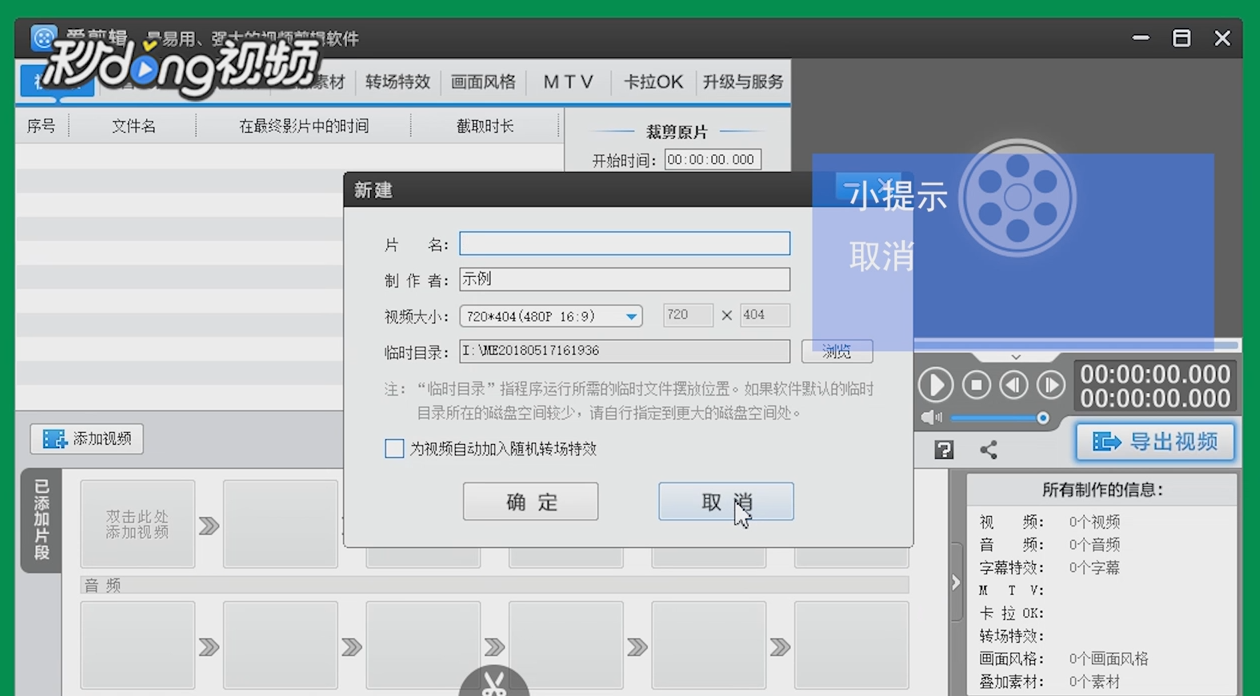Click the scissors cut icon at bottom
Viewport: 1260px width, 696px height.
pos(493,684)
